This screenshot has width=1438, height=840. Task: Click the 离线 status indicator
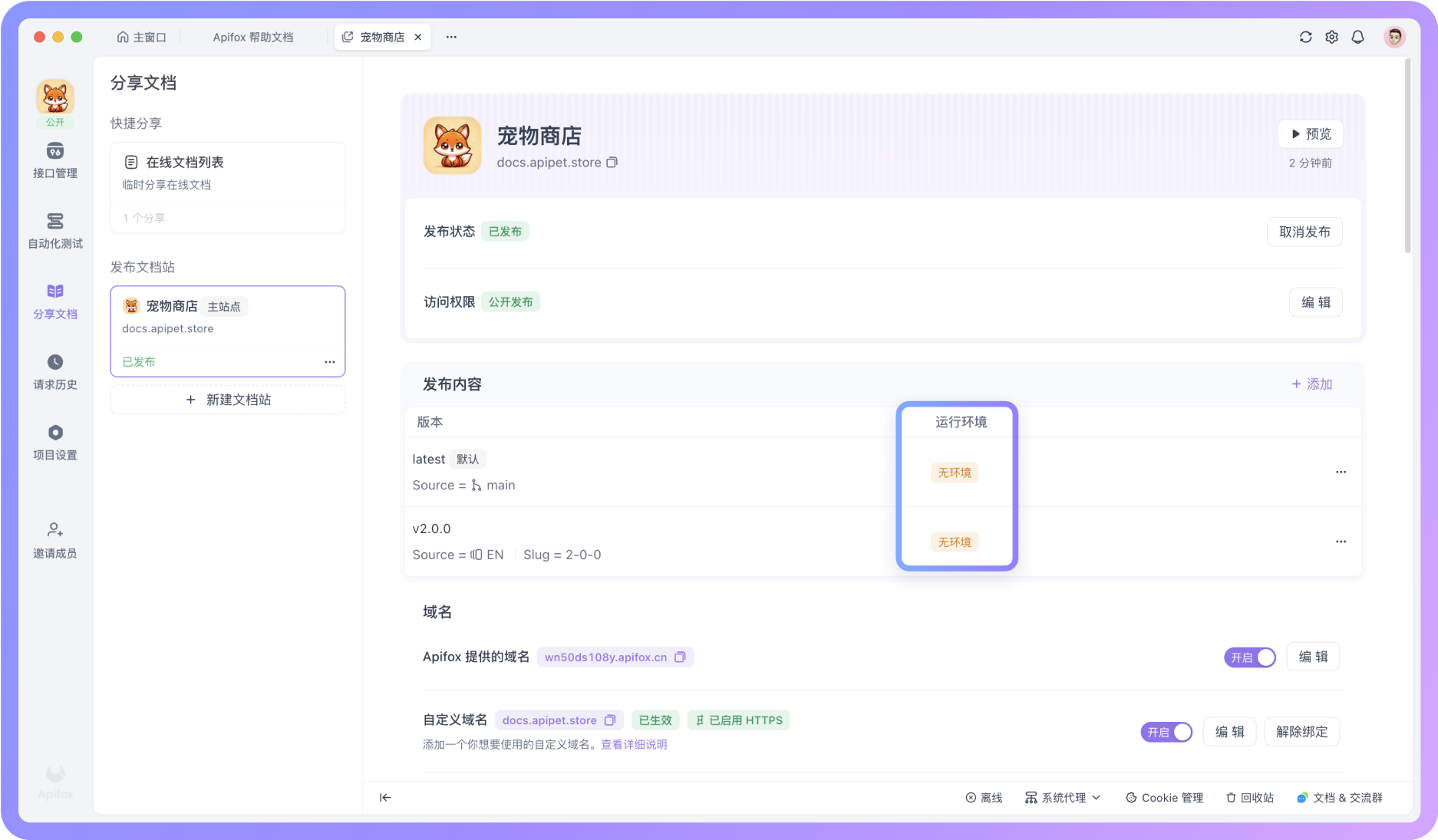click(984, 798)
